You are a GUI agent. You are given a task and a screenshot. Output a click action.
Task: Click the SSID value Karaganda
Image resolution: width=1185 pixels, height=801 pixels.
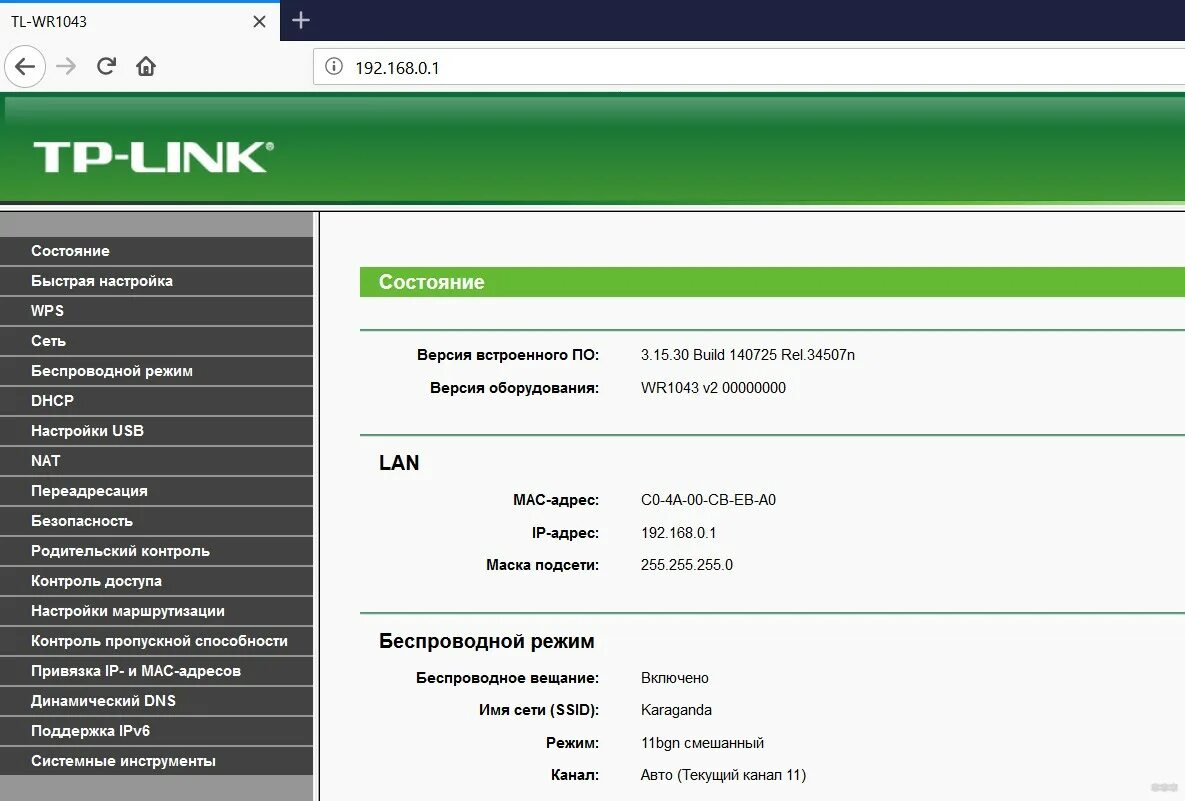pyautogui.click(x=676, y=710)
